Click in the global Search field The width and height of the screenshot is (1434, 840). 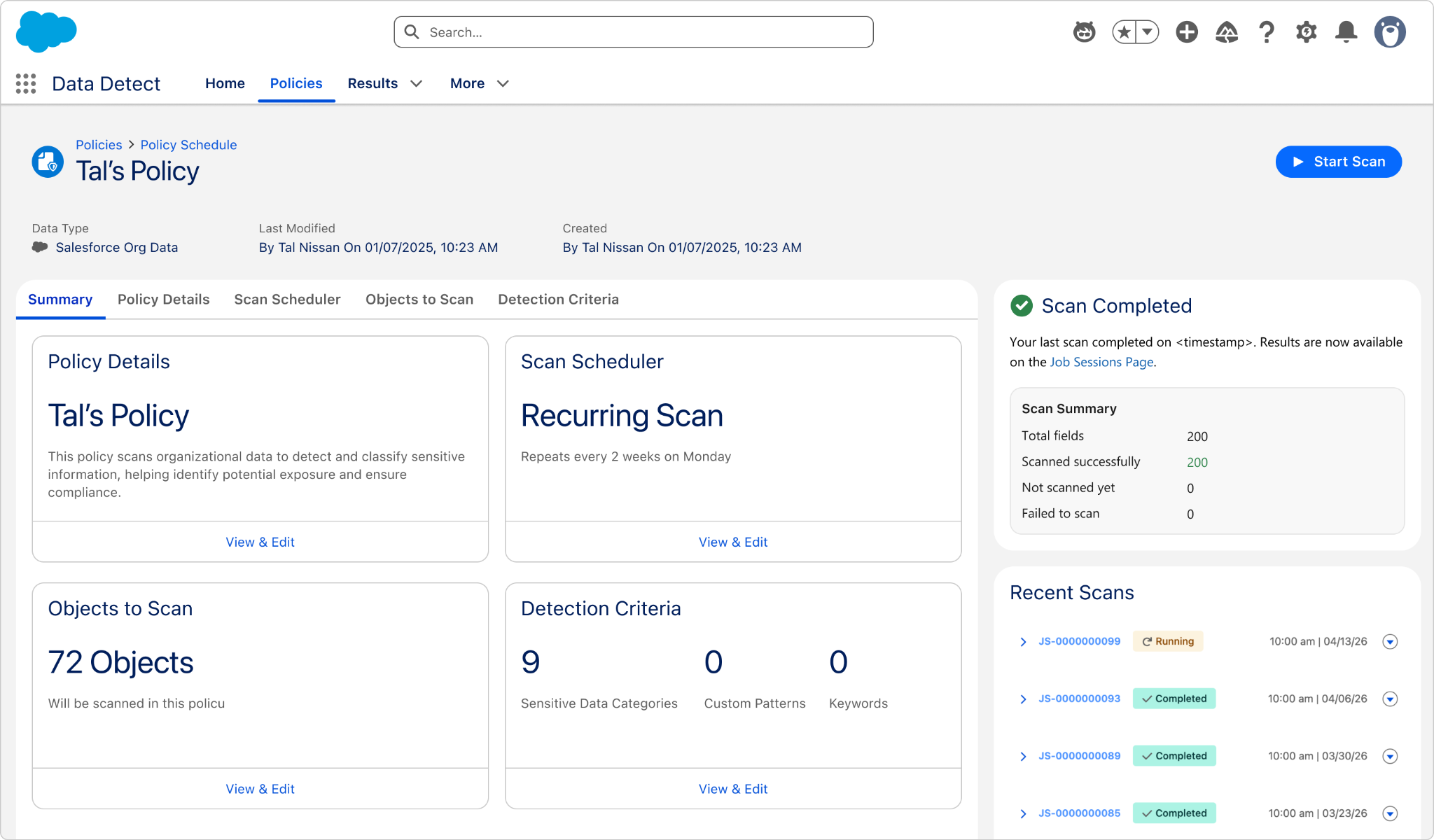pyautogui.click(x=634, y=32)
